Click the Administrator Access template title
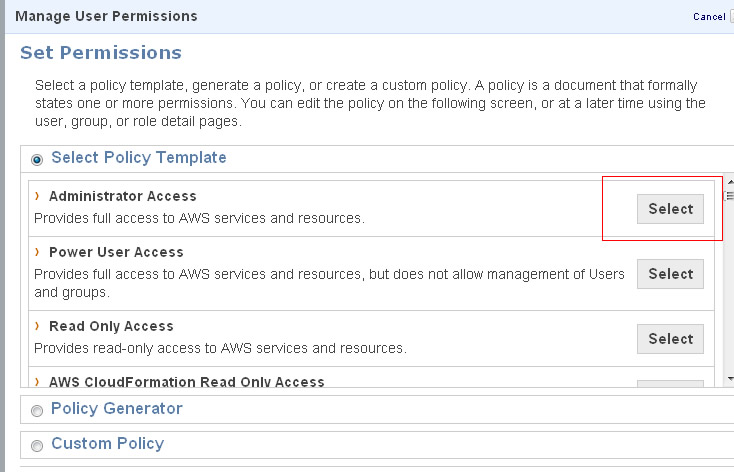734x472 pixels. pyautogui.click(x=122, y=196)
